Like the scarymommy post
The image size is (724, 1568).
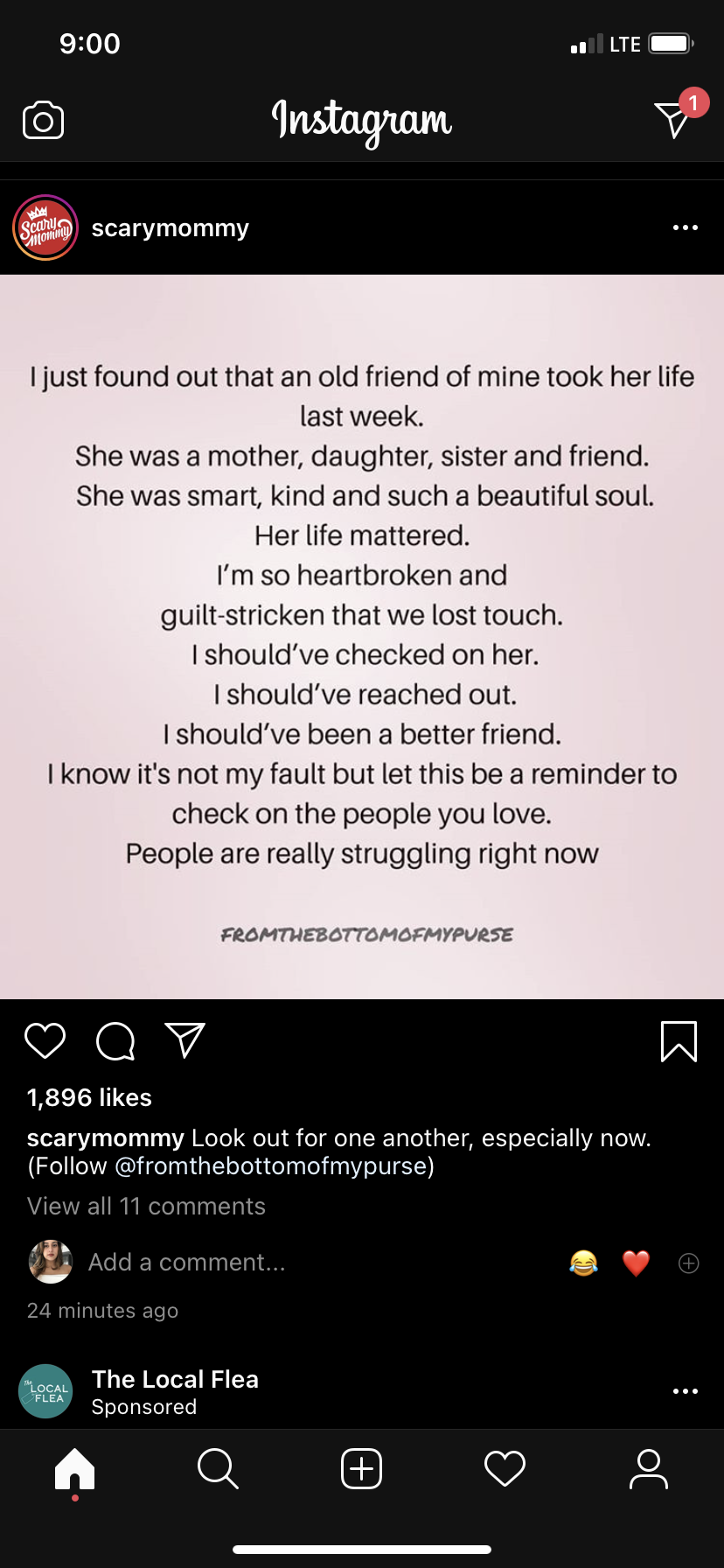tap(45, 1040)
